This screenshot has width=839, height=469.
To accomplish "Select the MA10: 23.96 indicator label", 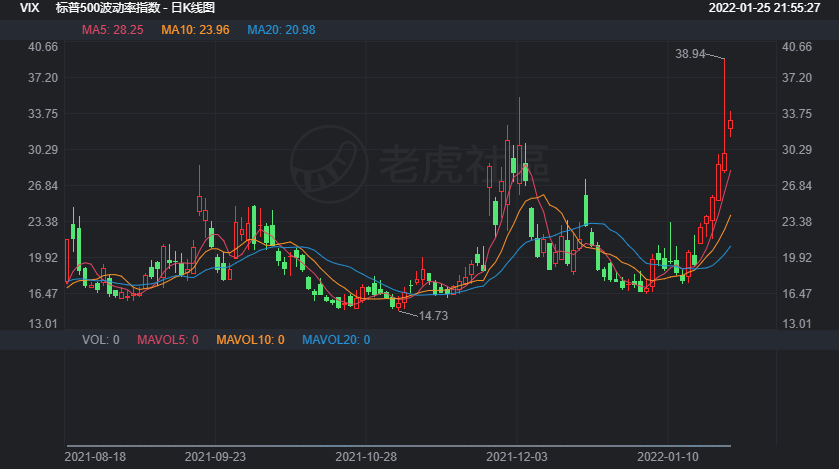I will click(x=195, y=30).
